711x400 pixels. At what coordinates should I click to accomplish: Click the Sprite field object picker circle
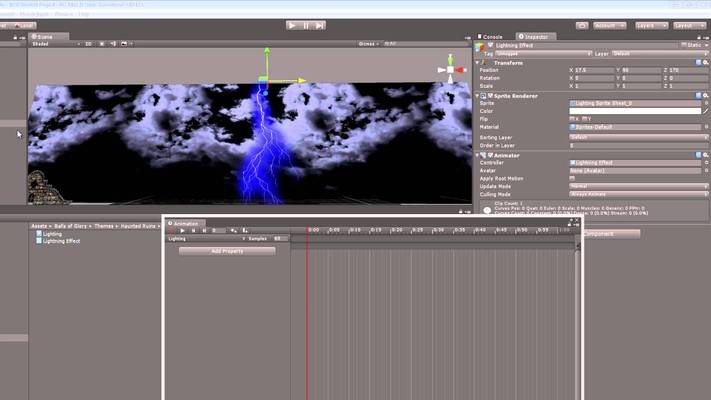tap(706, 103)
